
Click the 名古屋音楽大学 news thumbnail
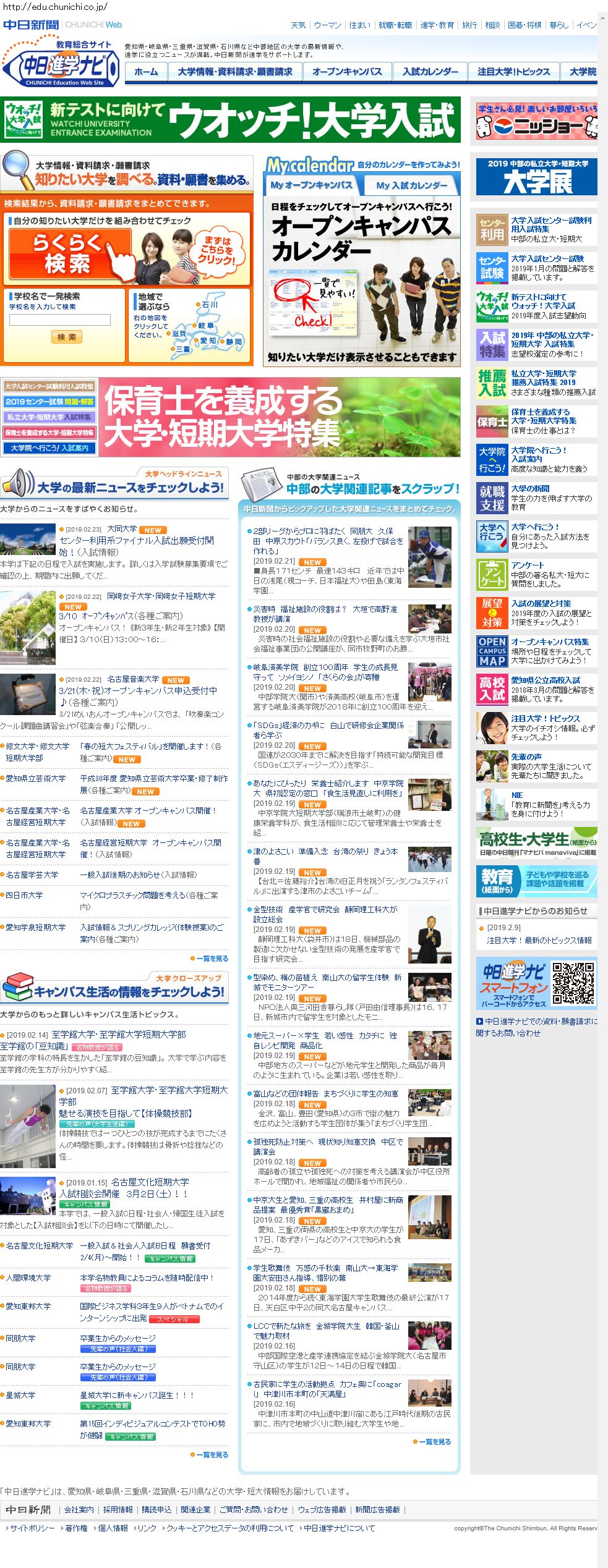28,694
